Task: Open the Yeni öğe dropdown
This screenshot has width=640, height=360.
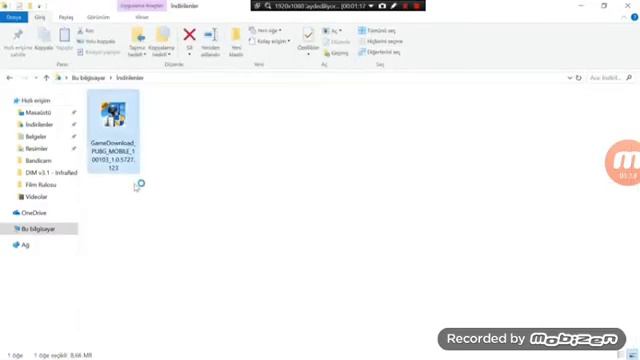Action: point(265,31)
